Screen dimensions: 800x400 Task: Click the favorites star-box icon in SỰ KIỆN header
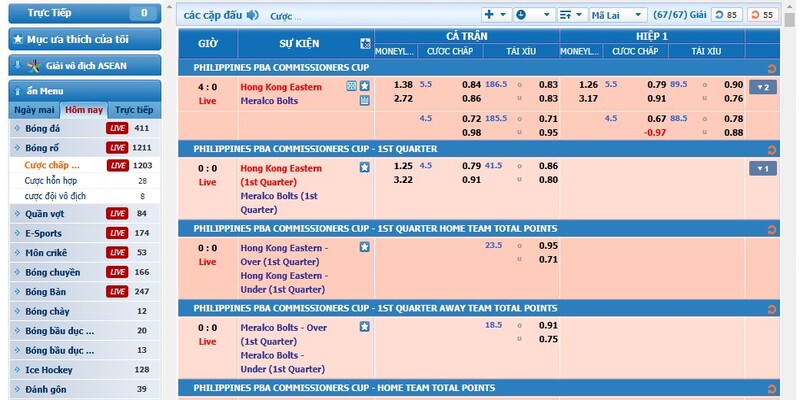coord(365,44)
